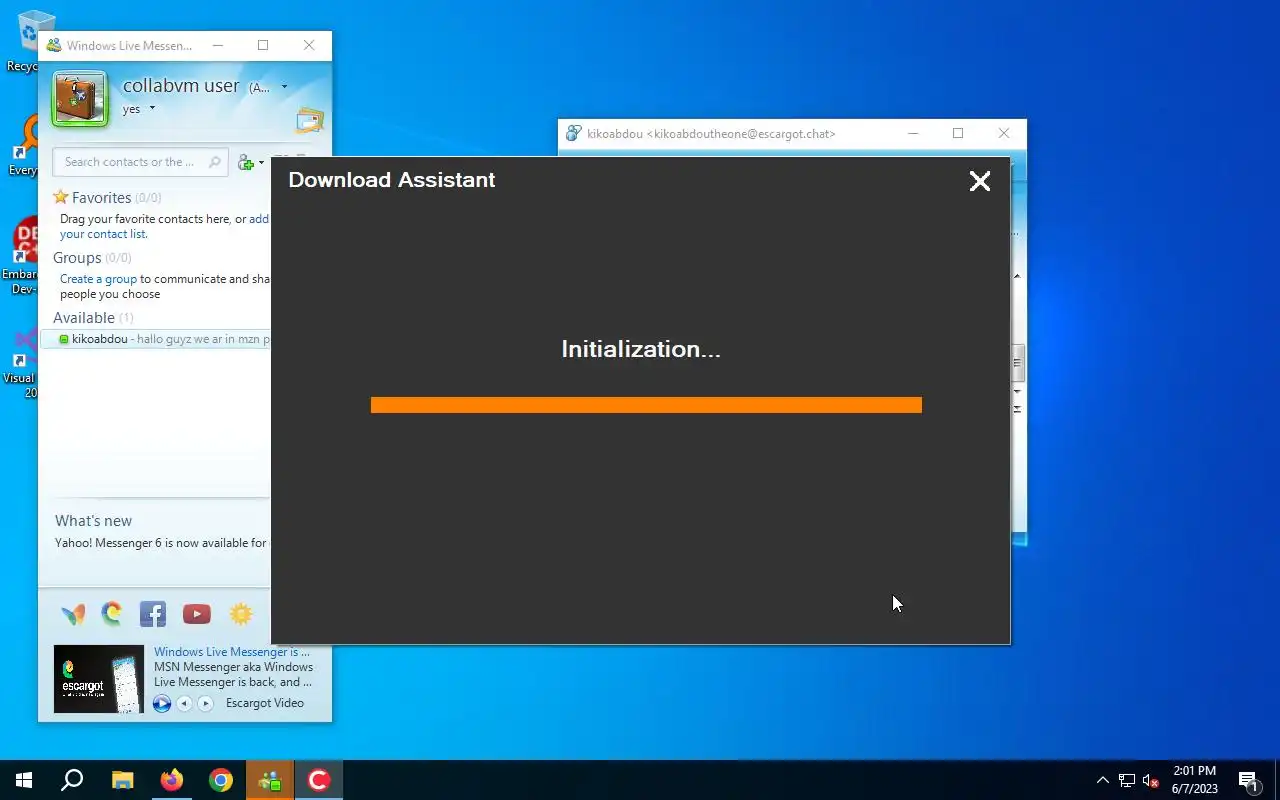This screenshot has height=800, width=1280.
Task: Click the 'Escargot Video' label
Action: pyautogui.click(x=265, y=703)
